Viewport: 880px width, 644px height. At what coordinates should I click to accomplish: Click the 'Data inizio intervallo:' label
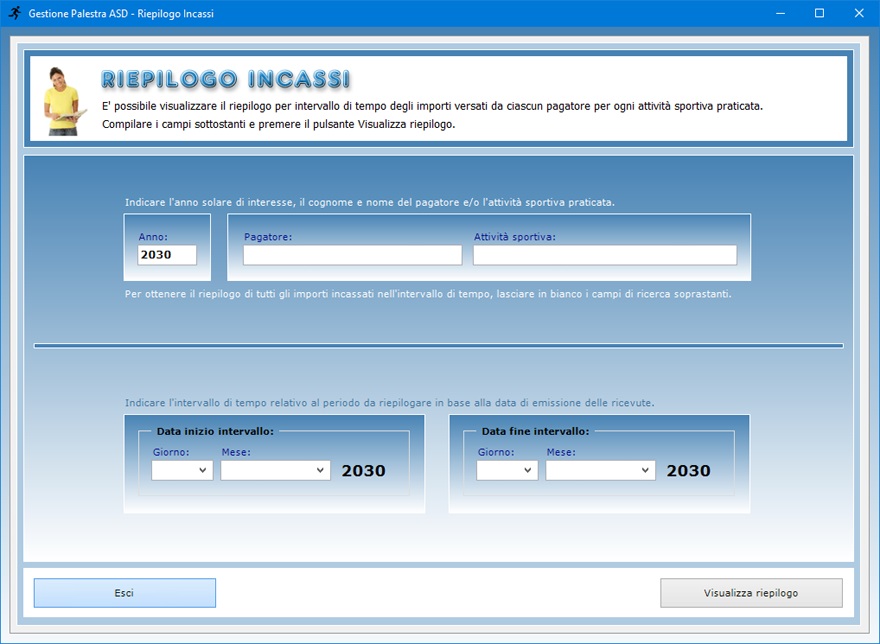(x=215, y=431)
